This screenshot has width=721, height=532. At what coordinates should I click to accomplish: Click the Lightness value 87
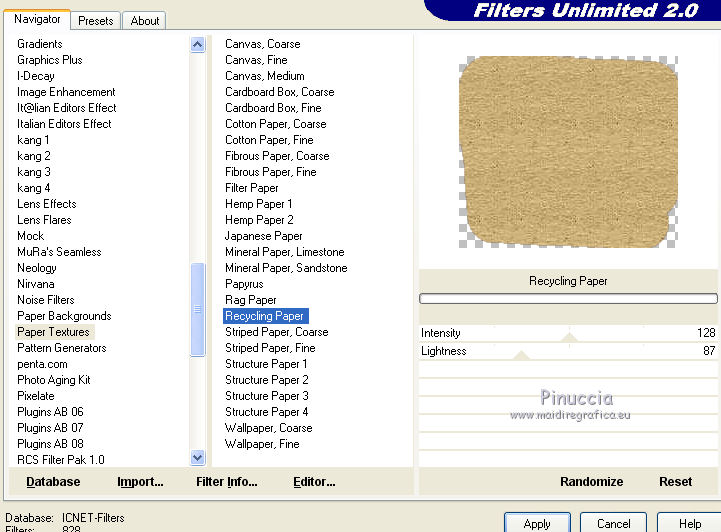pyautogui.click(x=709, y=351)
